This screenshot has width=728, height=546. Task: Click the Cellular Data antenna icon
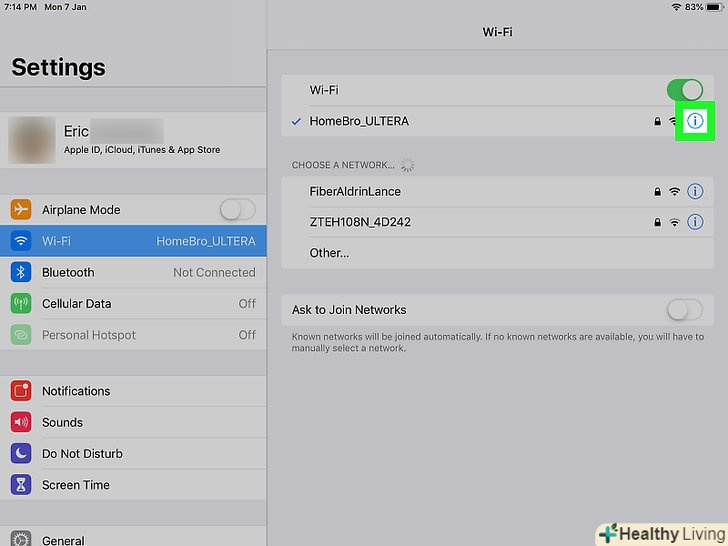click(21, 304)
